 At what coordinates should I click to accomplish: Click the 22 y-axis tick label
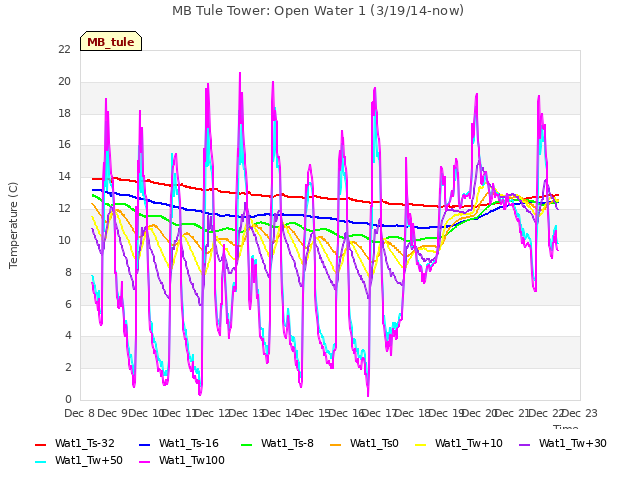[64, 49]
